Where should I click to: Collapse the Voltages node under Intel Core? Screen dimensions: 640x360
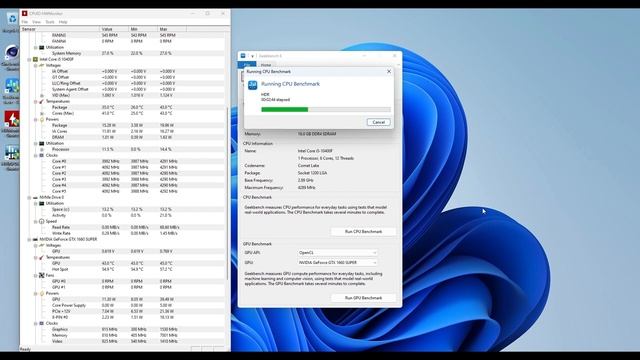point(36,65)
